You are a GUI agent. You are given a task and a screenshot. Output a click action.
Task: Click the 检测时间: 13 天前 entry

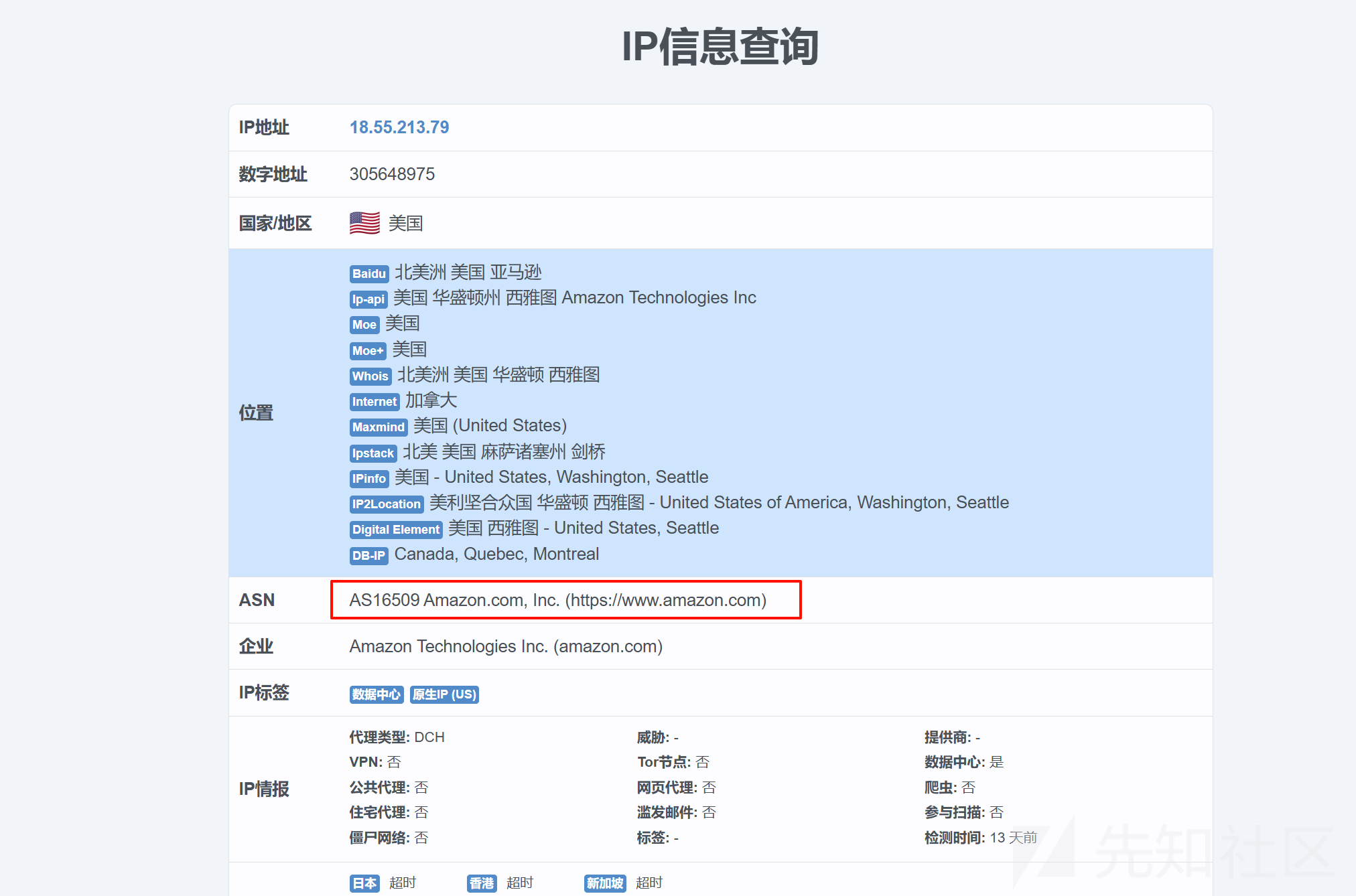(x=981, y=838)
